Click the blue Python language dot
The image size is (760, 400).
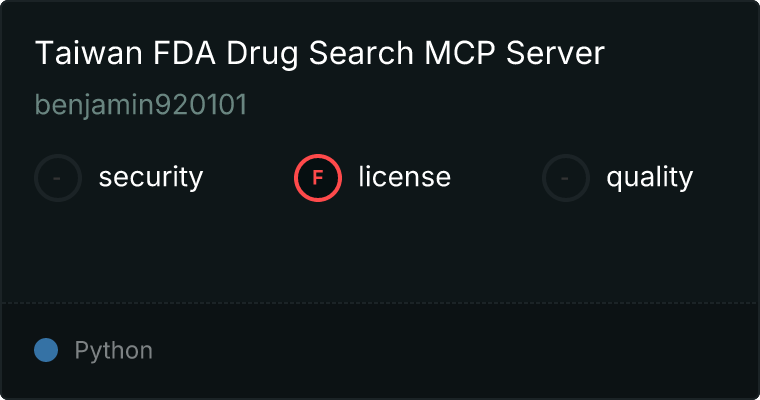click(x=46, y=350)
